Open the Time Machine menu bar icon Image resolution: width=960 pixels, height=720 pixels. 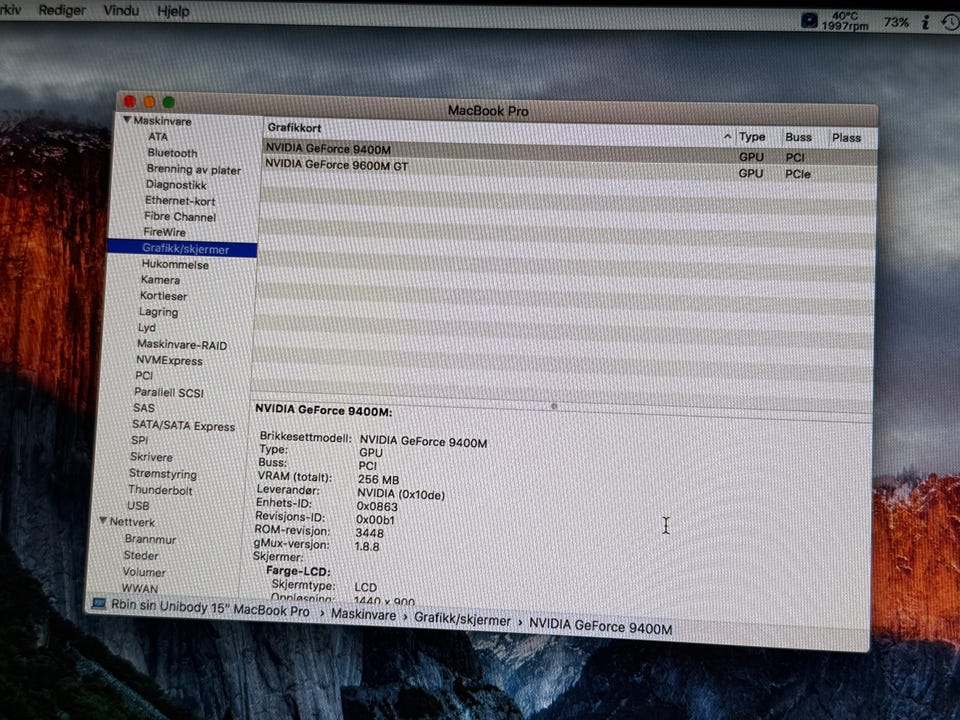coord(951,23)
